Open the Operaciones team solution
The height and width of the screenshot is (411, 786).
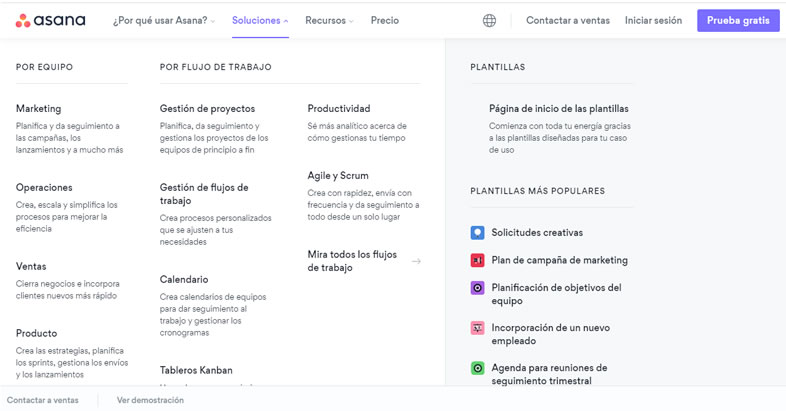coord(44,187)
